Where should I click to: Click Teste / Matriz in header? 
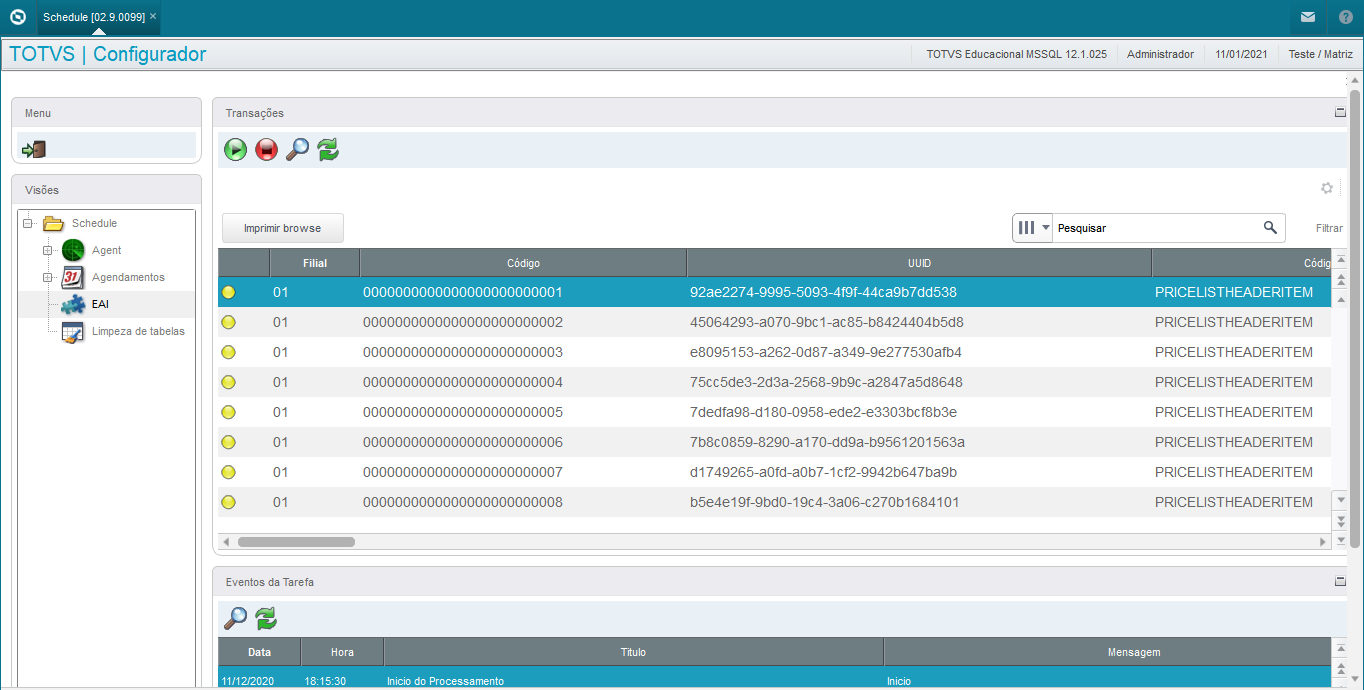1320,54
